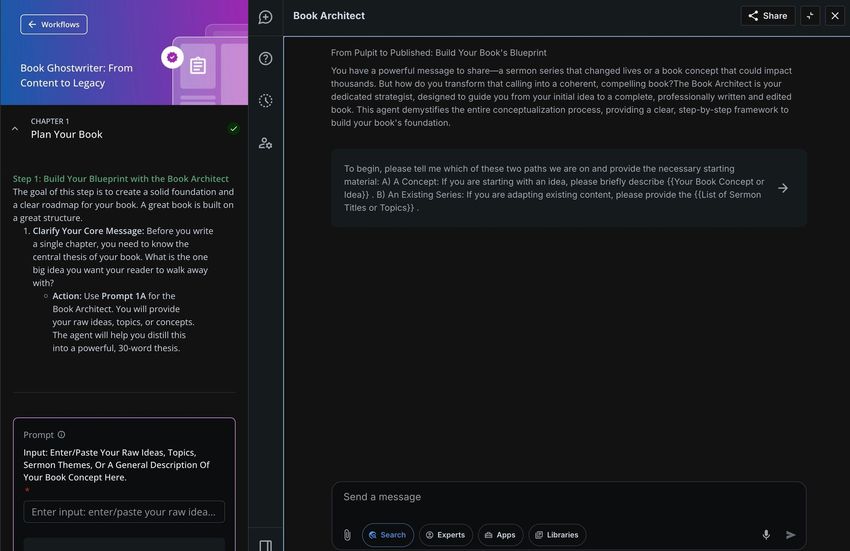Click the clipboard icon in the banner

tap(198, 66)
